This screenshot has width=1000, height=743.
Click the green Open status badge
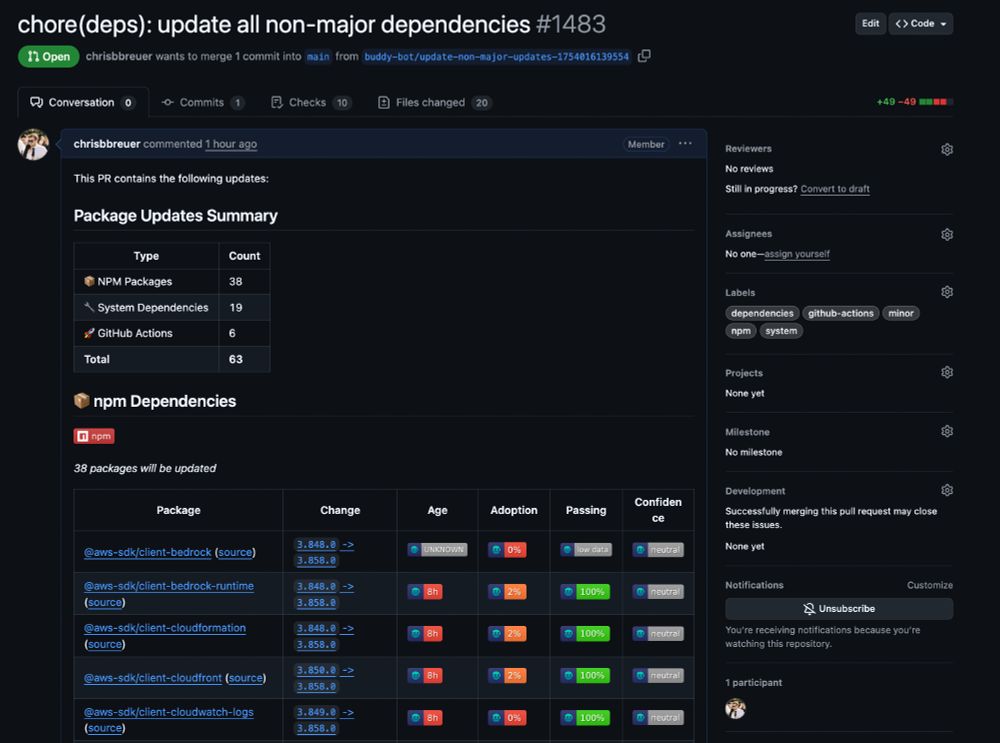pos(48,56)
